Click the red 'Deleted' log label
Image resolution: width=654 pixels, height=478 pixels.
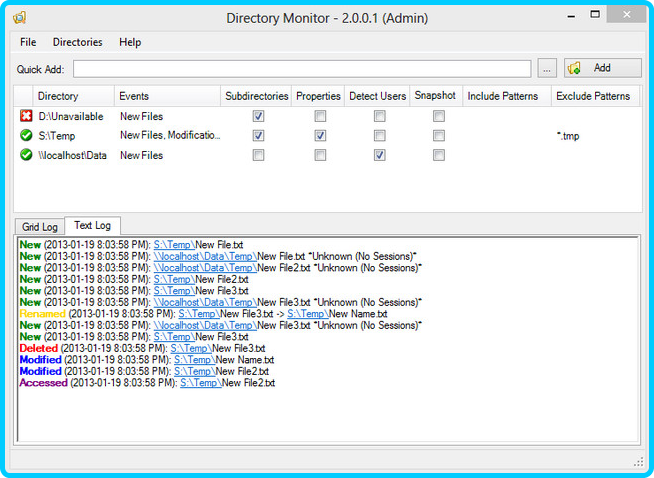click(38, 348)
